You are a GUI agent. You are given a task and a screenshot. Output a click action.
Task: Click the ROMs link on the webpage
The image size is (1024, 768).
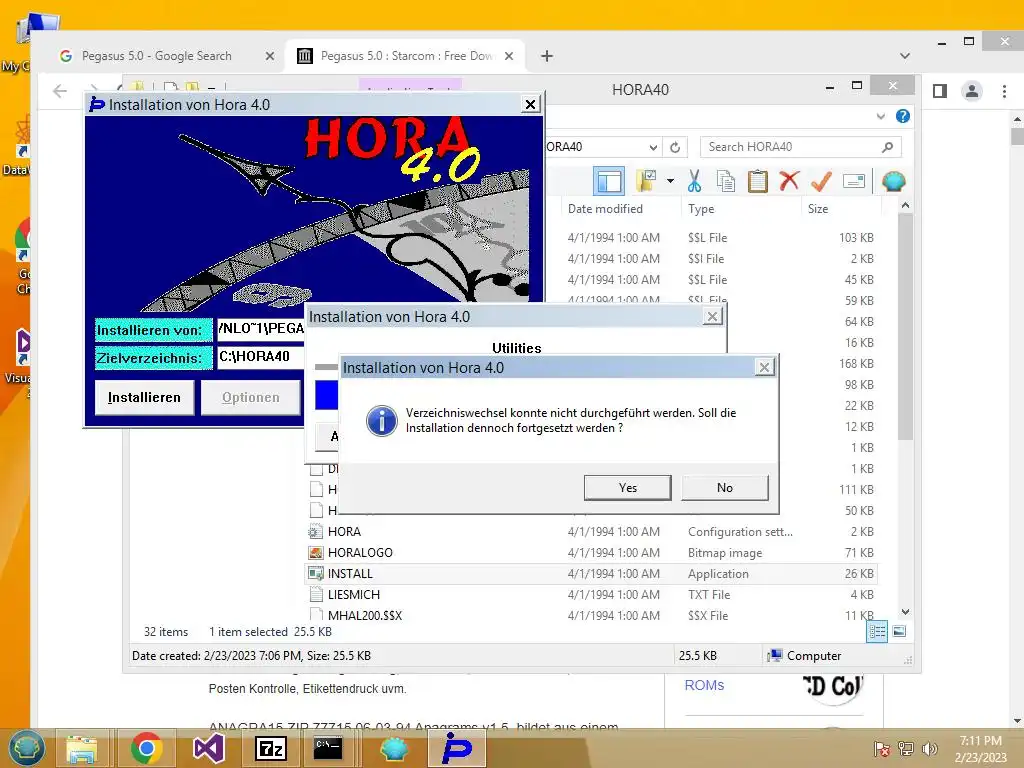coord(704,685)
